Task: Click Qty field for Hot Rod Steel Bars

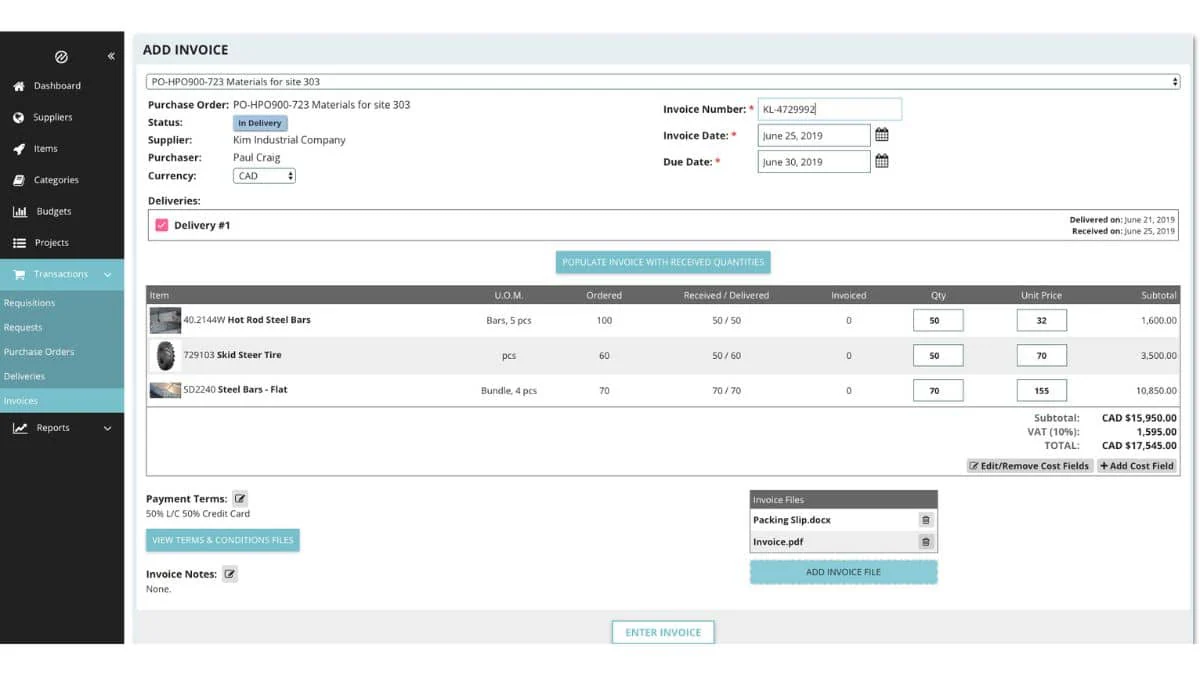Action: click(938, 320)
